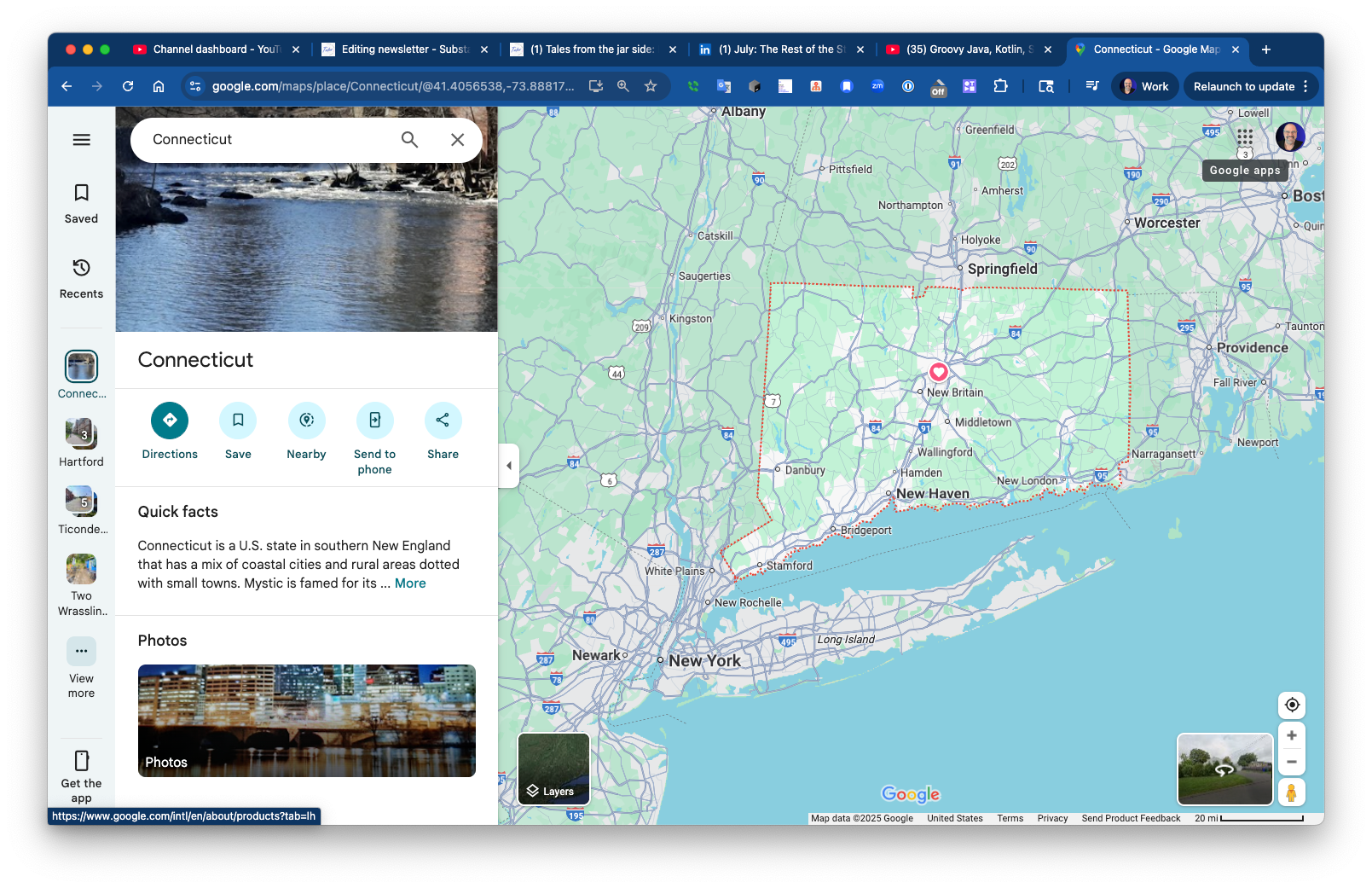Click the New York city label
The image size is (1372, 888).
704,661
